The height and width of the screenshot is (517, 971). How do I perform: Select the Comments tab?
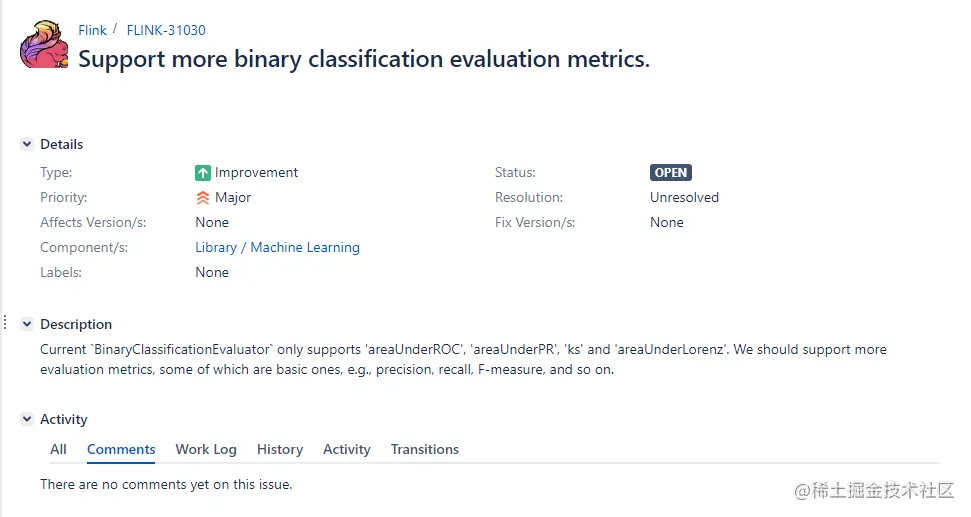(121, 450)
